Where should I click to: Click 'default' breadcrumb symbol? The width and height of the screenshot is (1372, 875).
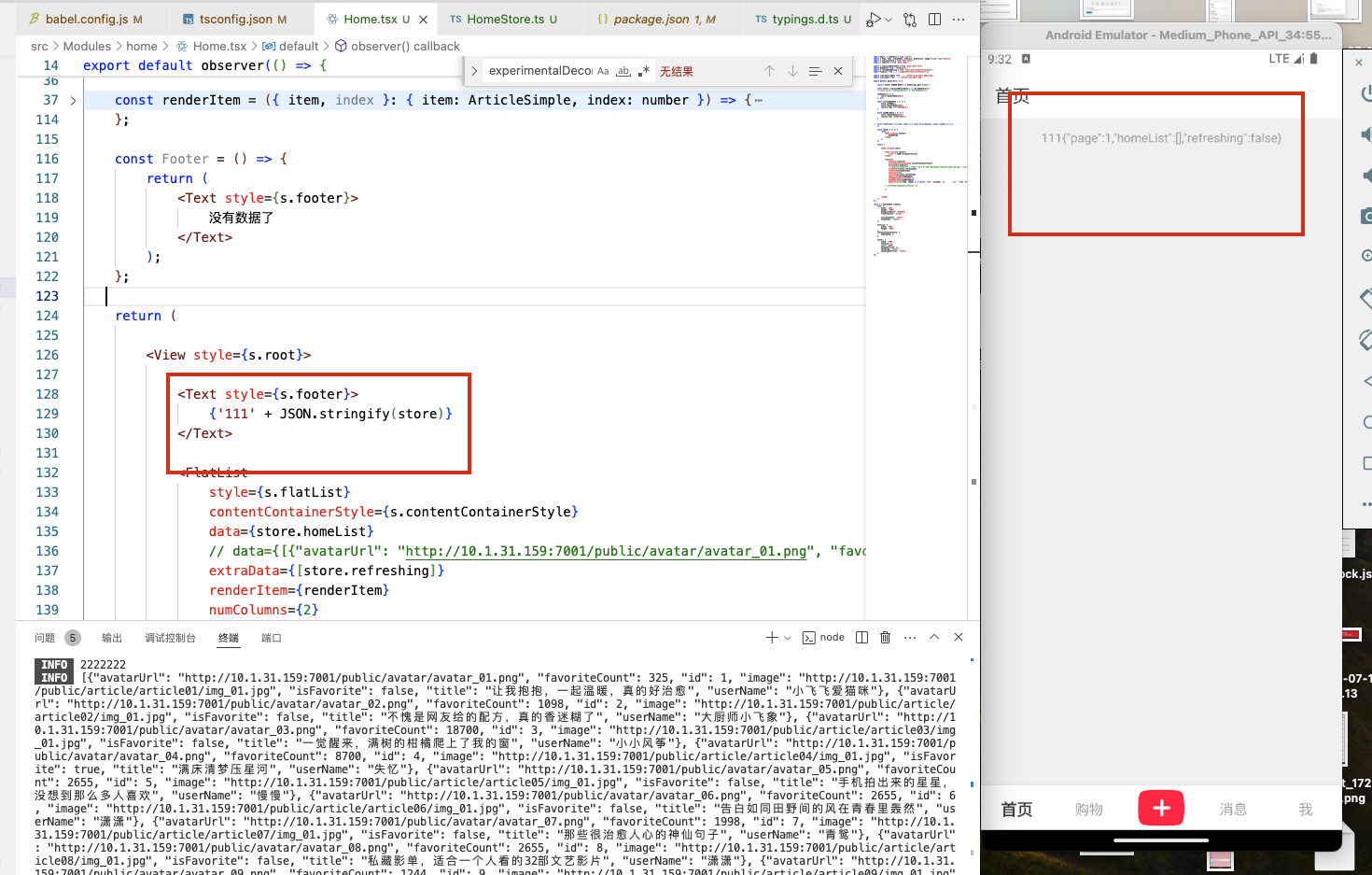pyautogui.click(x=299, y=46)
